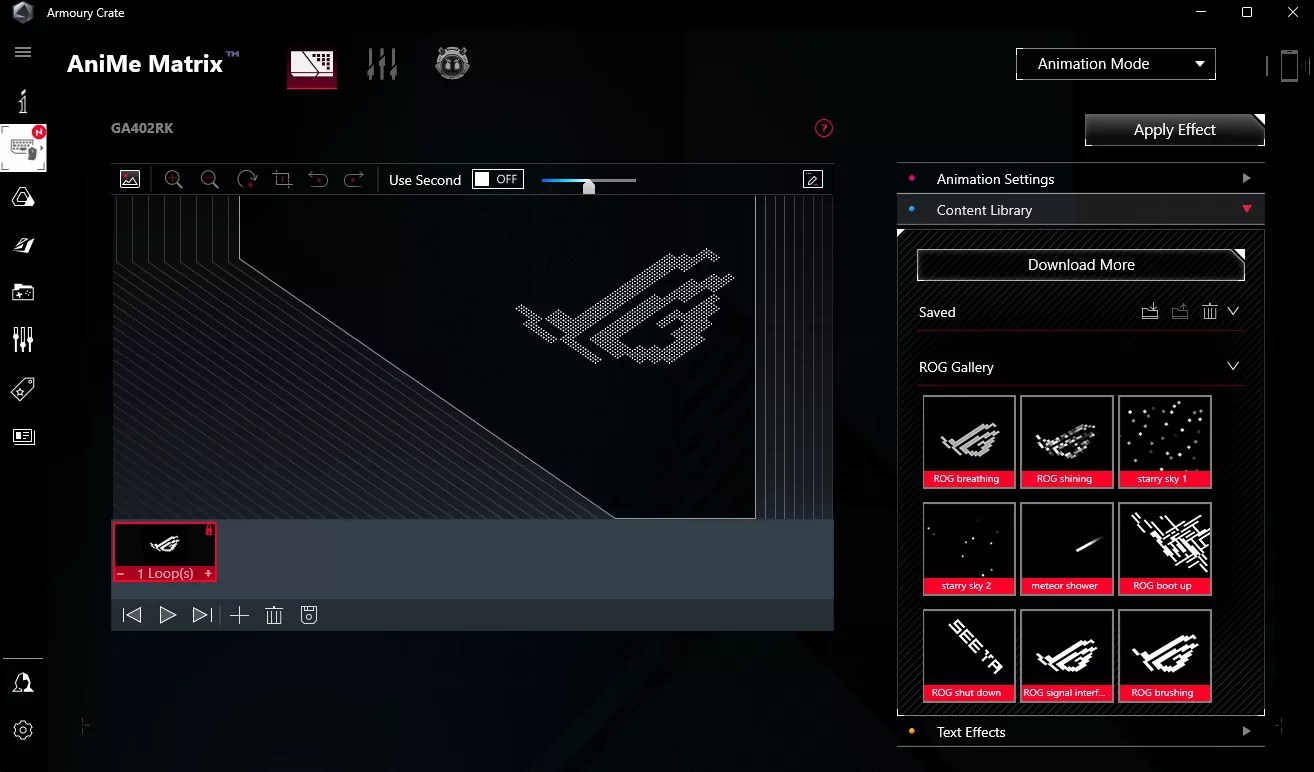Jump to the first frame
The height and width of the screenshot is (772, 1314).
click(x=132, y=615)
